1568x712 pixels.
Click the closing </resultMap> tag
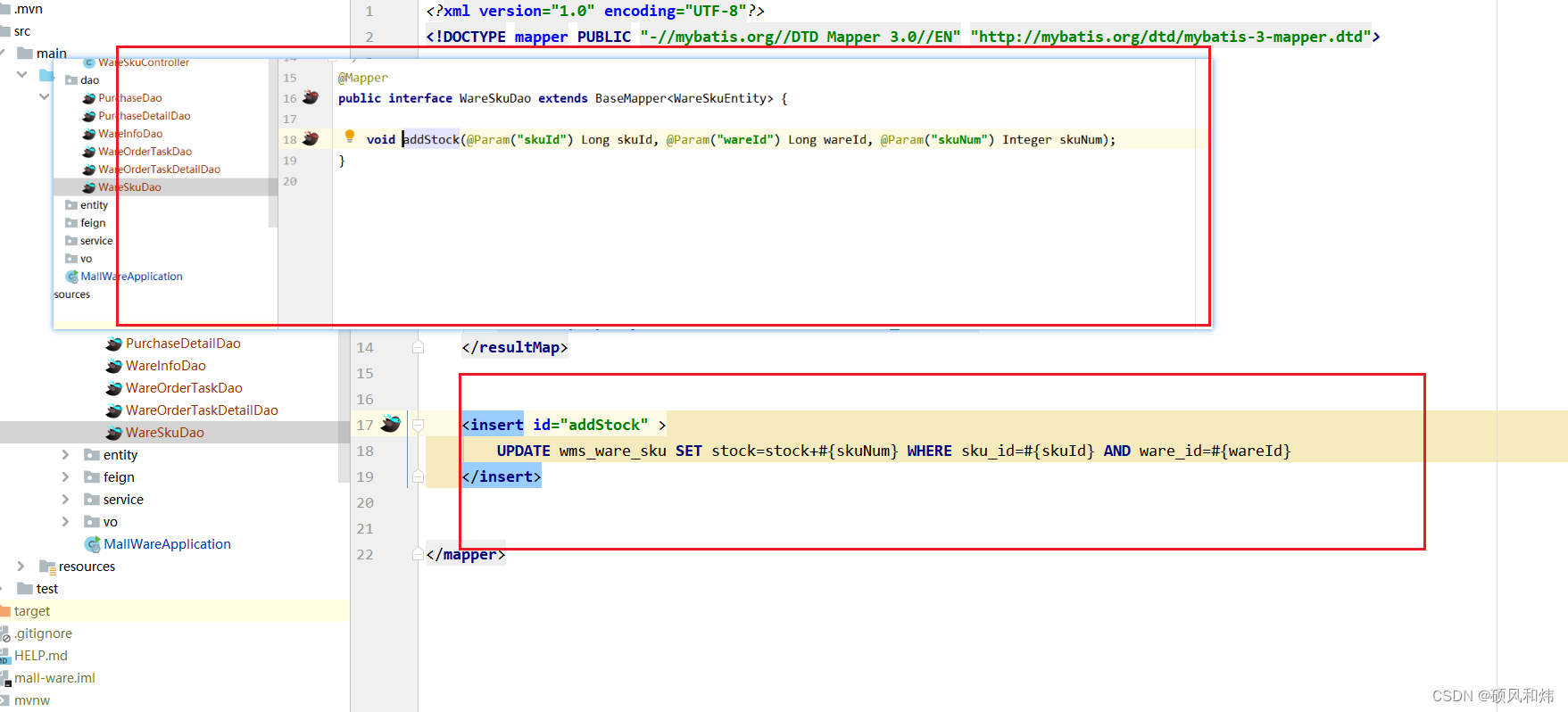pos(515,348)
